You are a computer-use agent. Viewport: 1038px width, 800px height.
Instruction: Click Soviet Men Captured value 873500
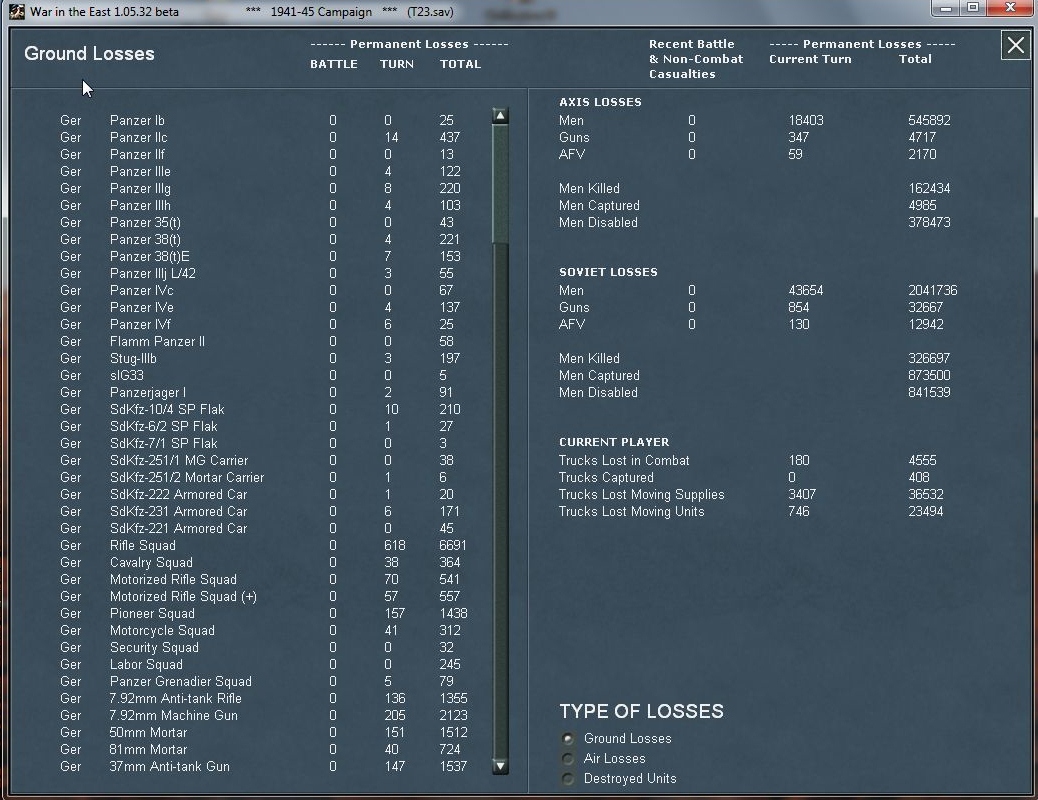pyautogui.click(x=929, y=375)
